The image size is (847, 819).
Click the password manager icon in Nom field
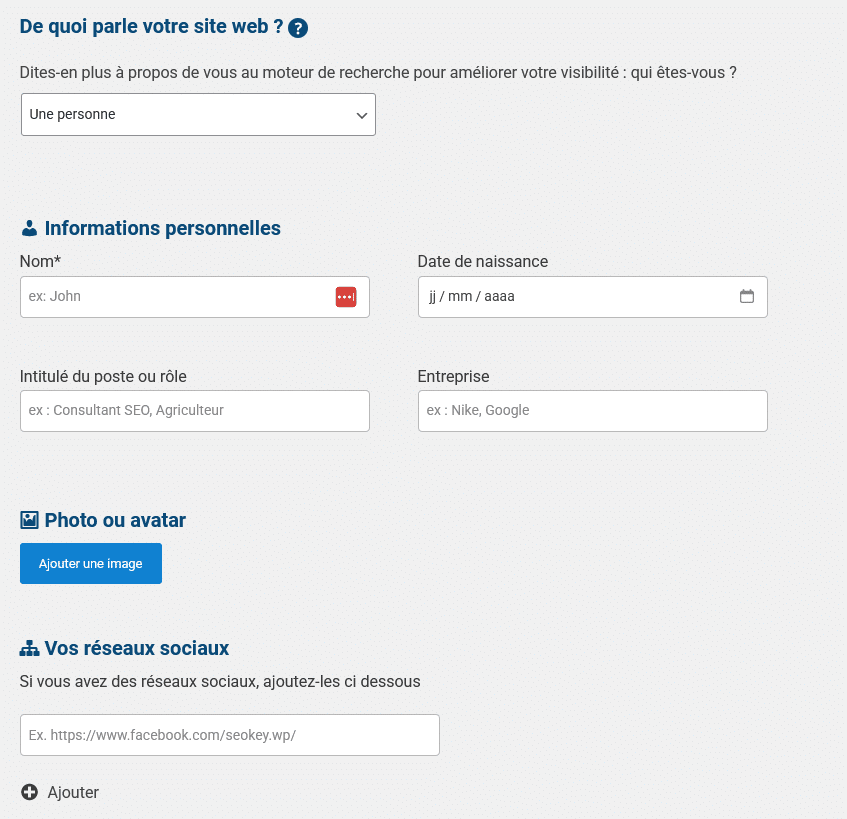pyautogui.click(x=345, y=297)
